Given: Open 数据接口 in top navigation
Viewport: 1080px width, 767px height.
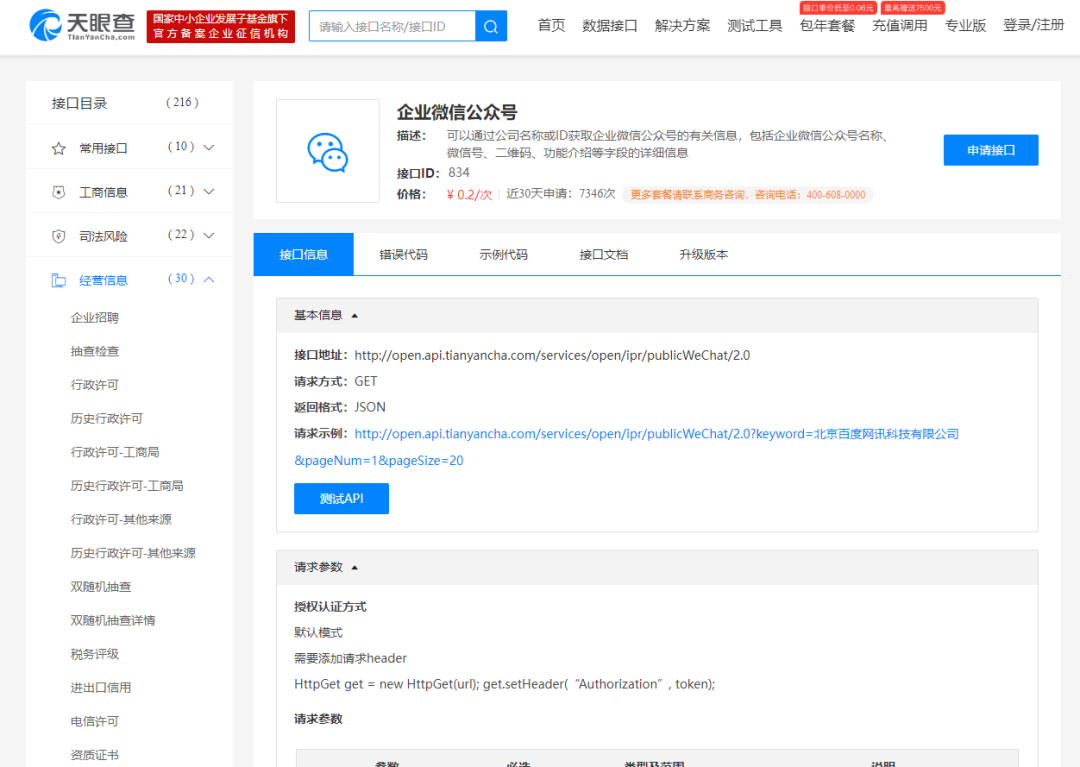Looking at the screenshot, I should point(610,25).
